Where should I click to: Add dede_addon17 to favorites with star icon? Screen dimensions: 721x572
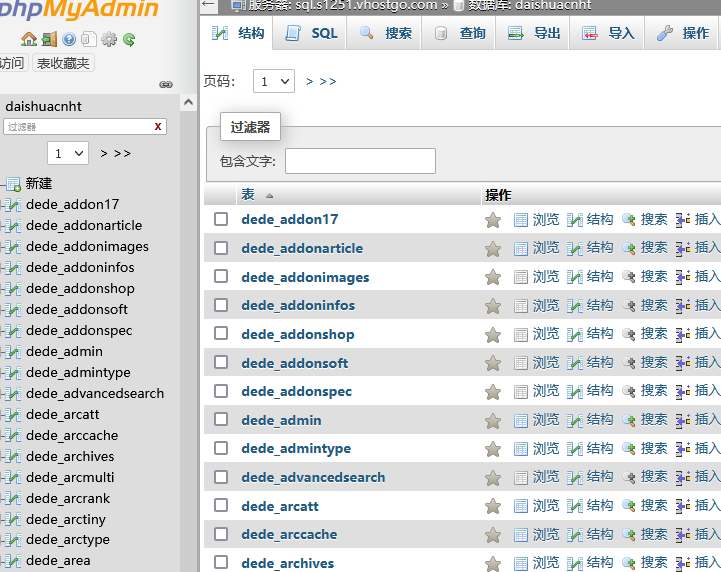pos(493,220)
